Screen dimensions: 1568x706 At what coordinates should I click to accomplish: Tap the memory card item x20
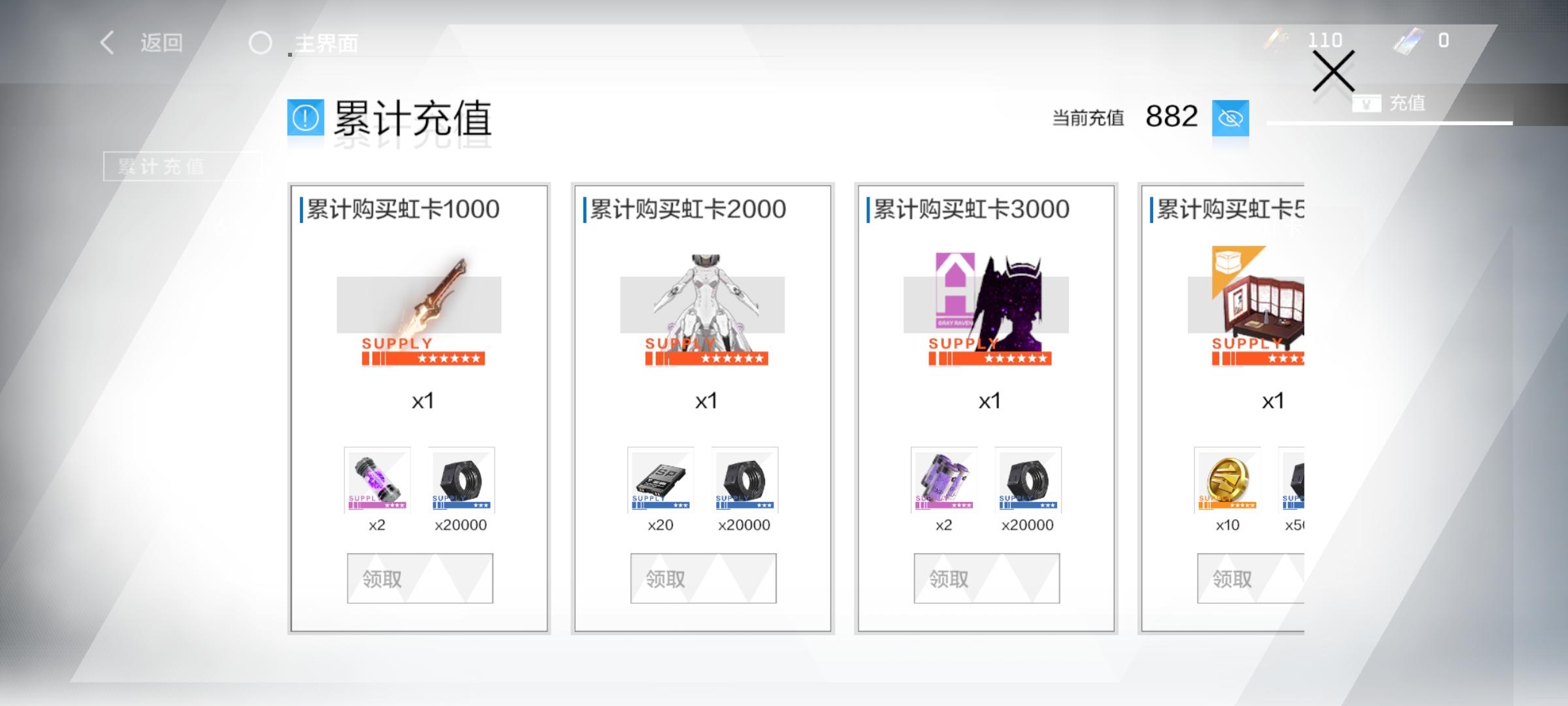pyautogui.click(x=661, y=480)
